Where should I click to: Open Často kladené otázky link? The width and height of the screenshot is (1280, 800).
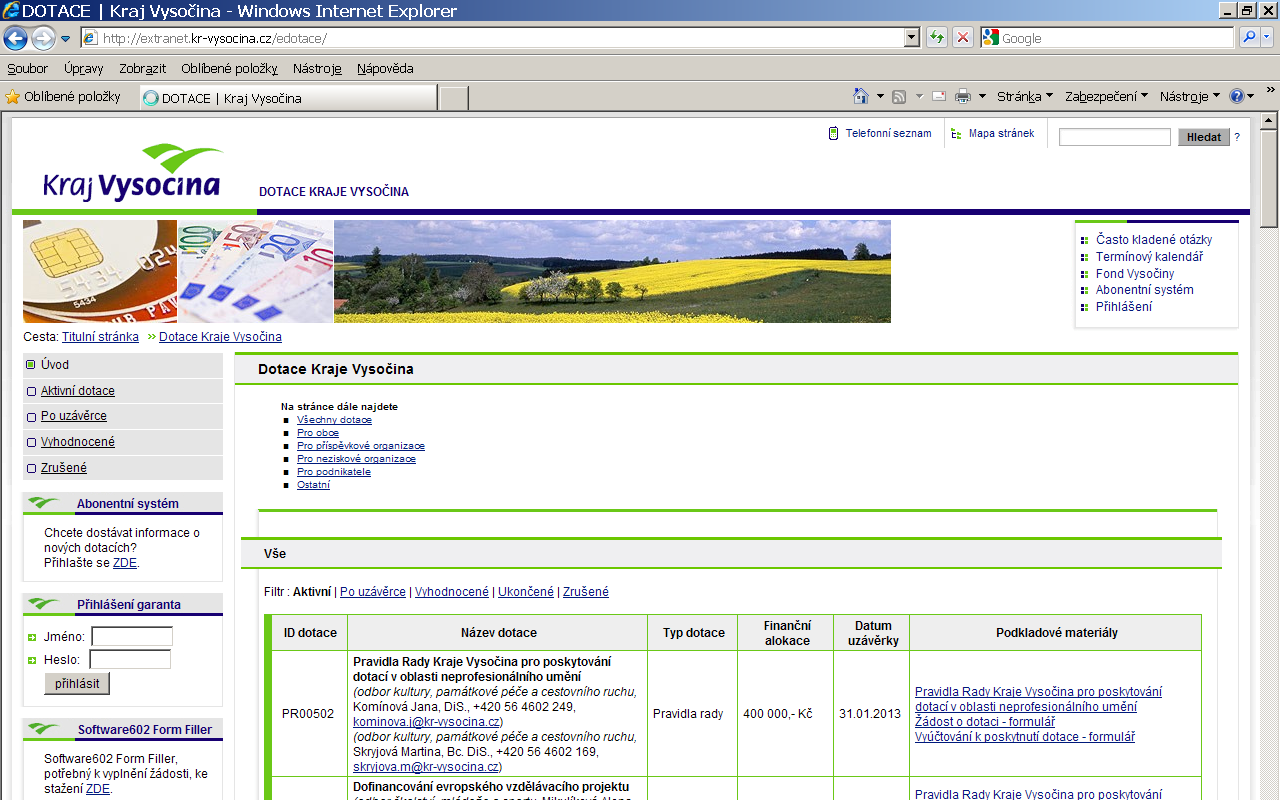click(x=1154, y=240)
